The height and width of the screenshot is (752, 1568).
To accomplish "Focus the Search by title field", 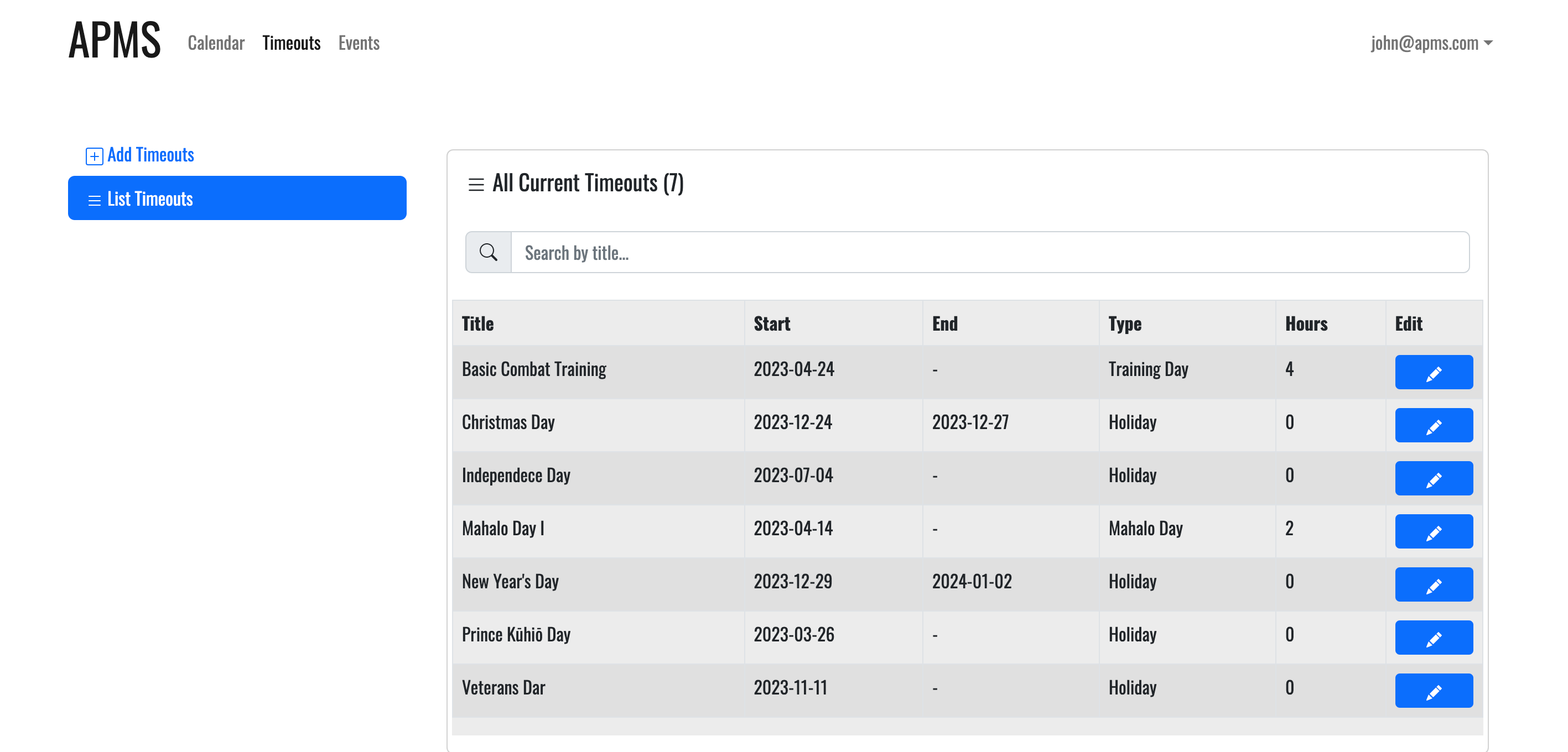I will pos(989,252).
